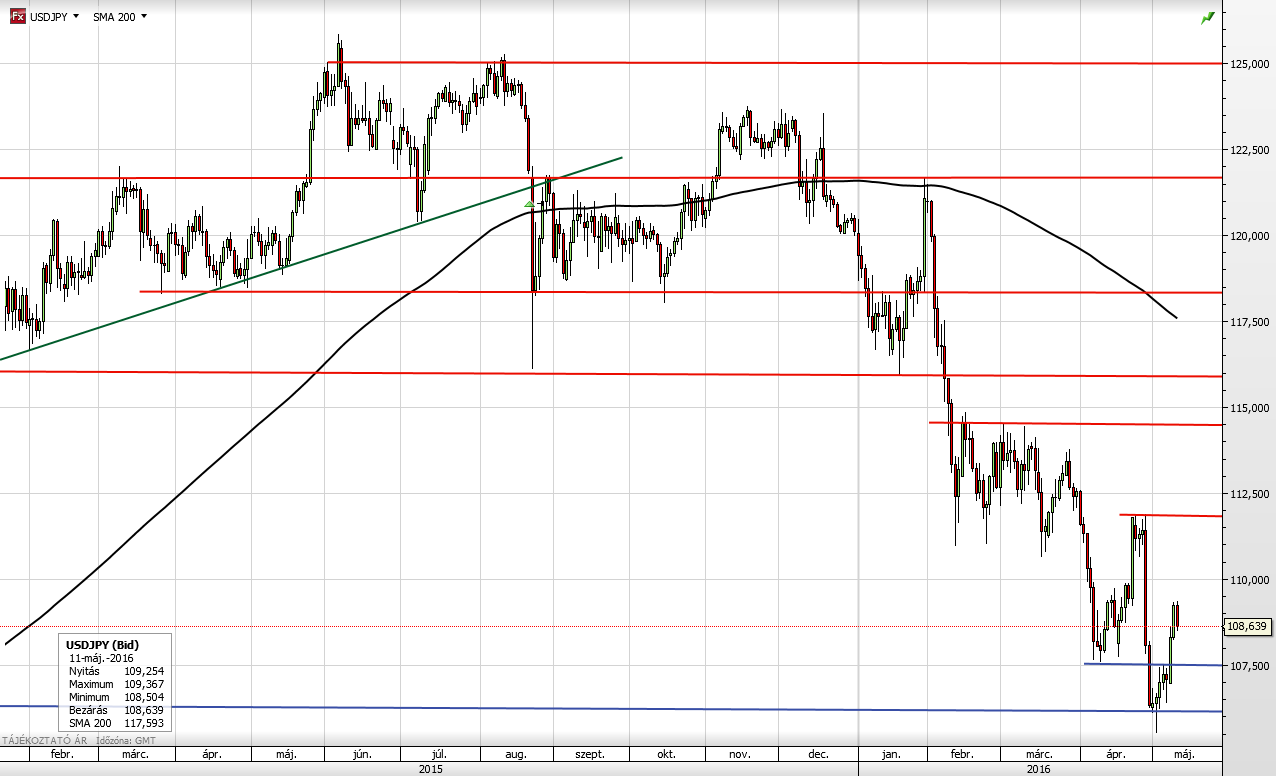Click the dec. month label on time axis
This screenshot has width=1276, height=776.
(x=818, y=755)
